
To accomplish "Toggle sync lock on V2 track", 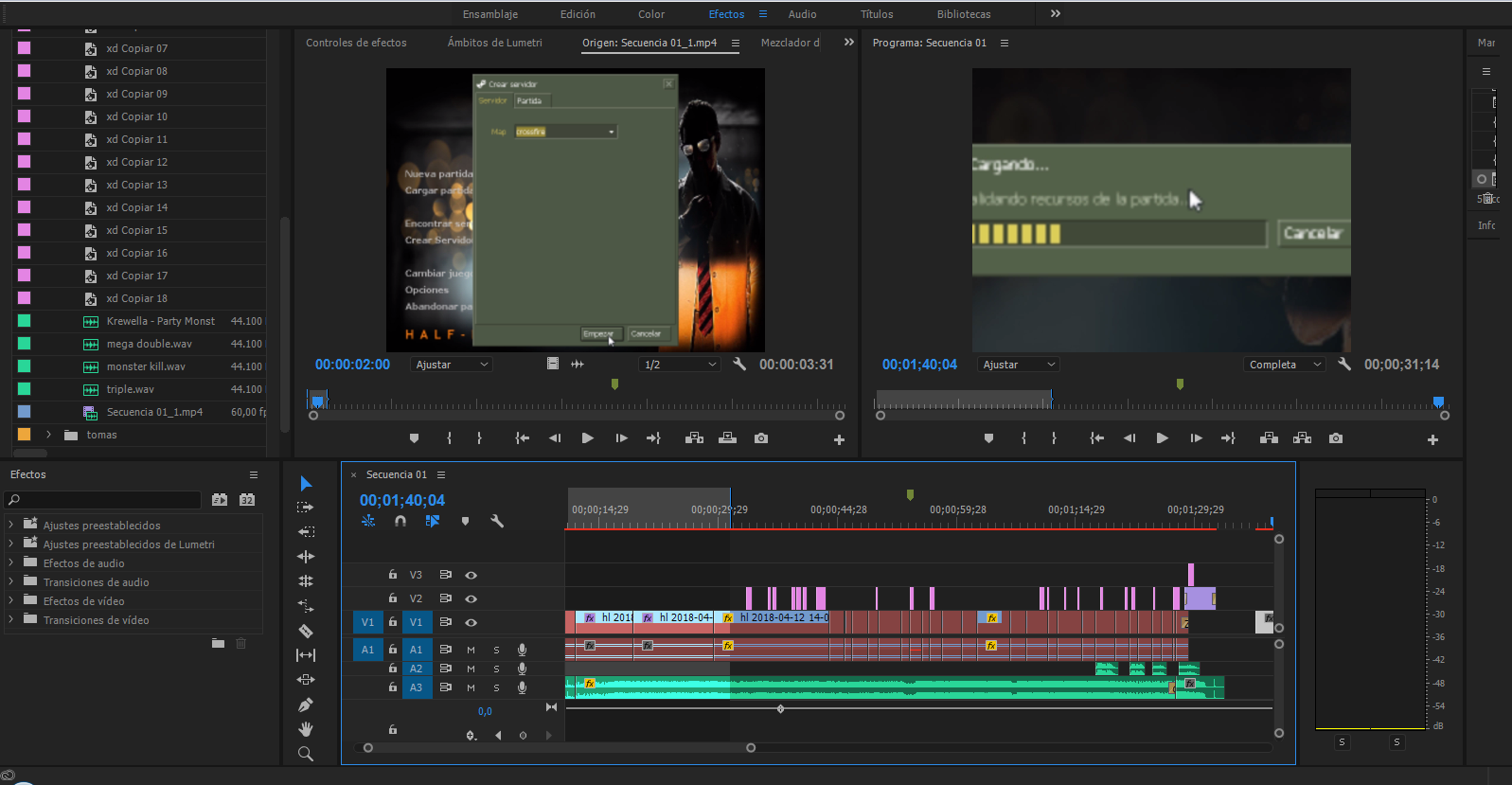I will point(445,598).
